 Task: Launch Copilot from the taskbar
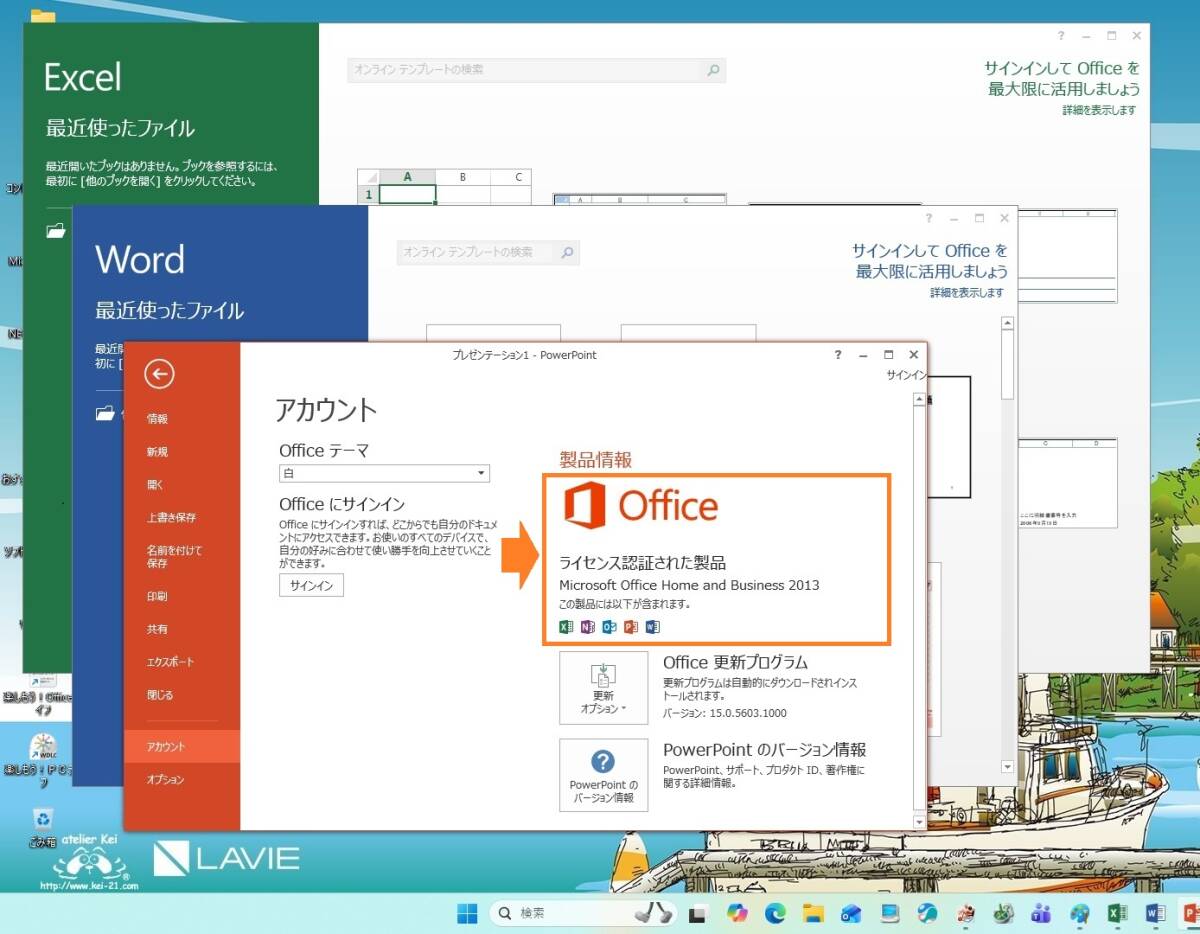(x=737, y=913)
